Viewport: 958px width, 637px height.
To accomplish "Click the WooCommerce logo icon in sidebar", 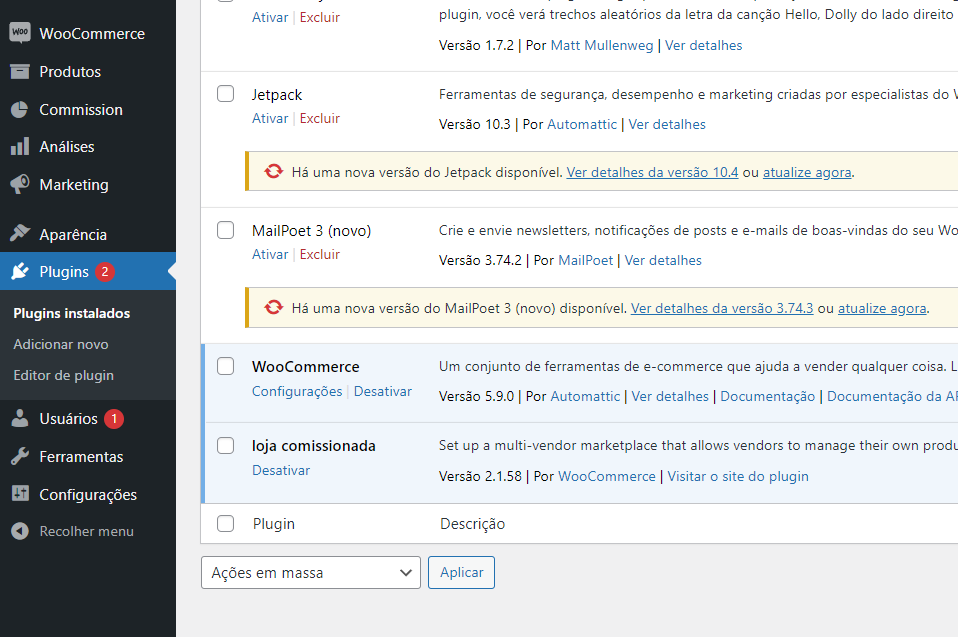I will pos(19,33).
